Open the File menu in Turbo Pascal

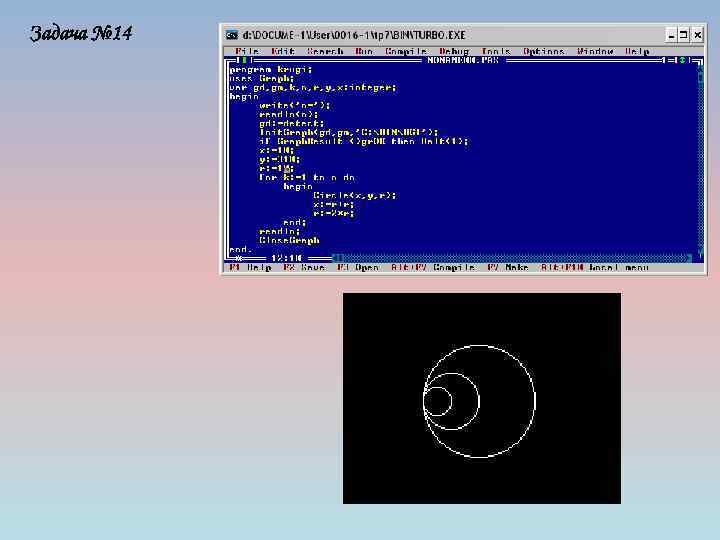point(248,51)
